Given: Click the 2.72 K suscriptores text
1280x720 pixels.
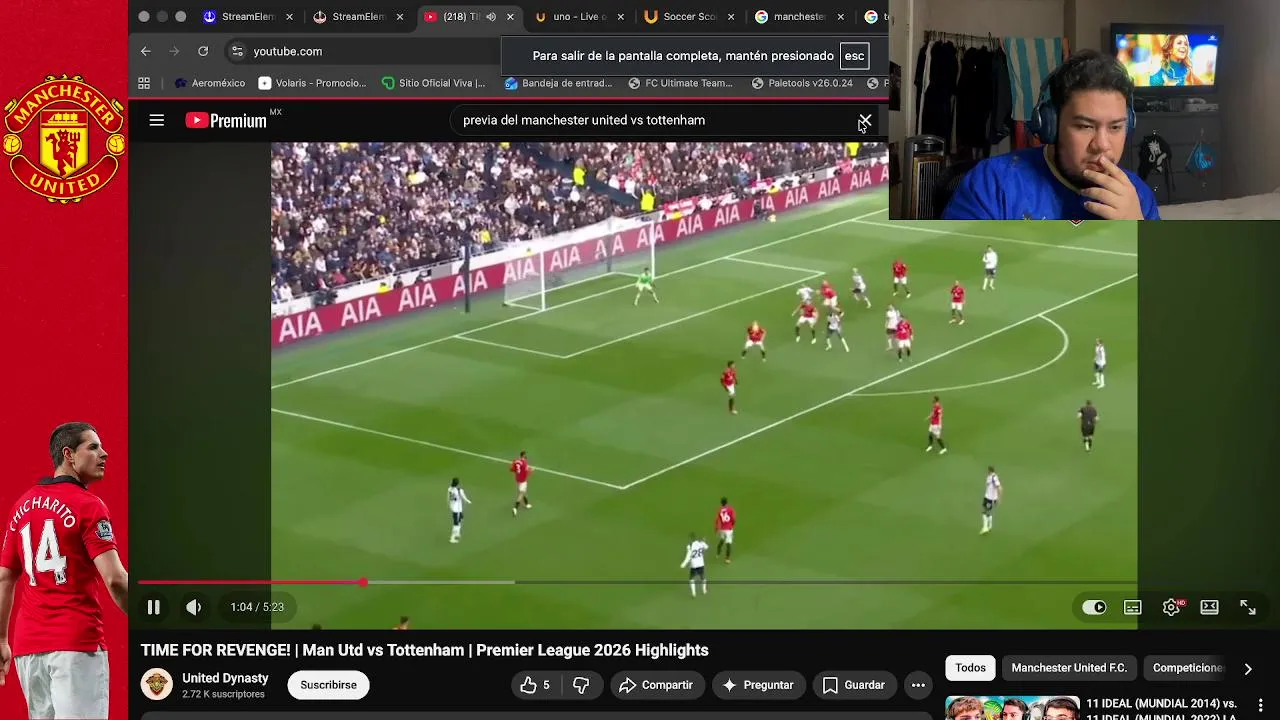Looking at the screenshot, I should [x=223, y=694].
